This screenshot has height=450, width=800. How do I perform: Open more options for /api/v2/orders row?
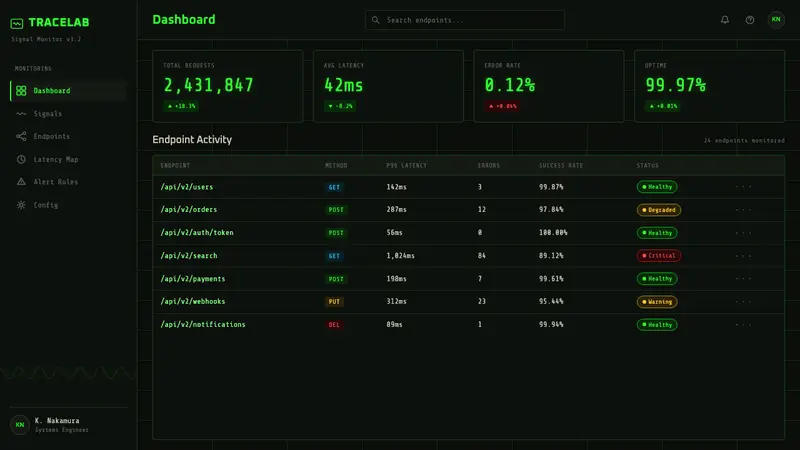743,210
